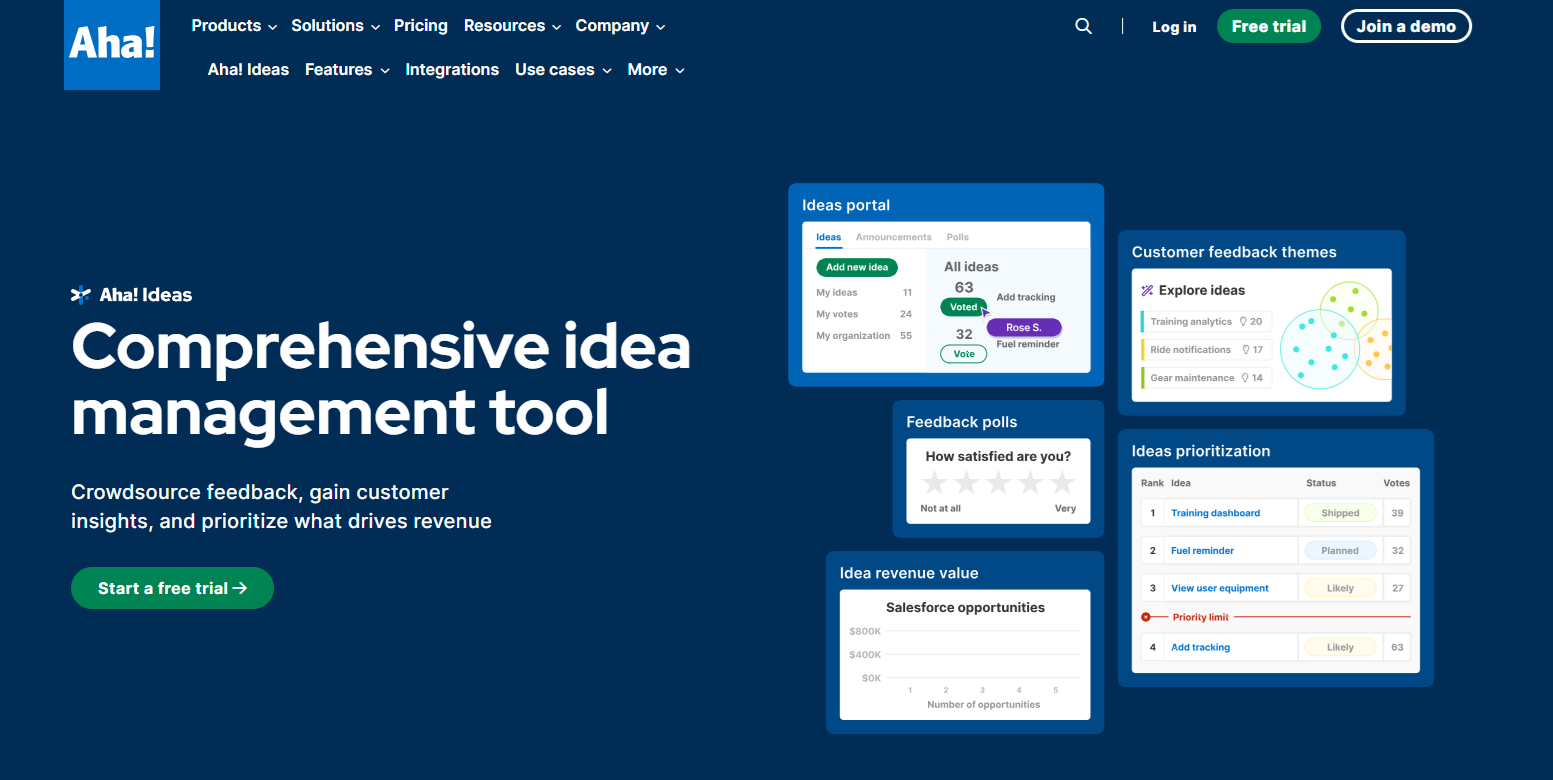1553x780 pixels.
Task: Click the Free trial button
Action: point(1269,26)
